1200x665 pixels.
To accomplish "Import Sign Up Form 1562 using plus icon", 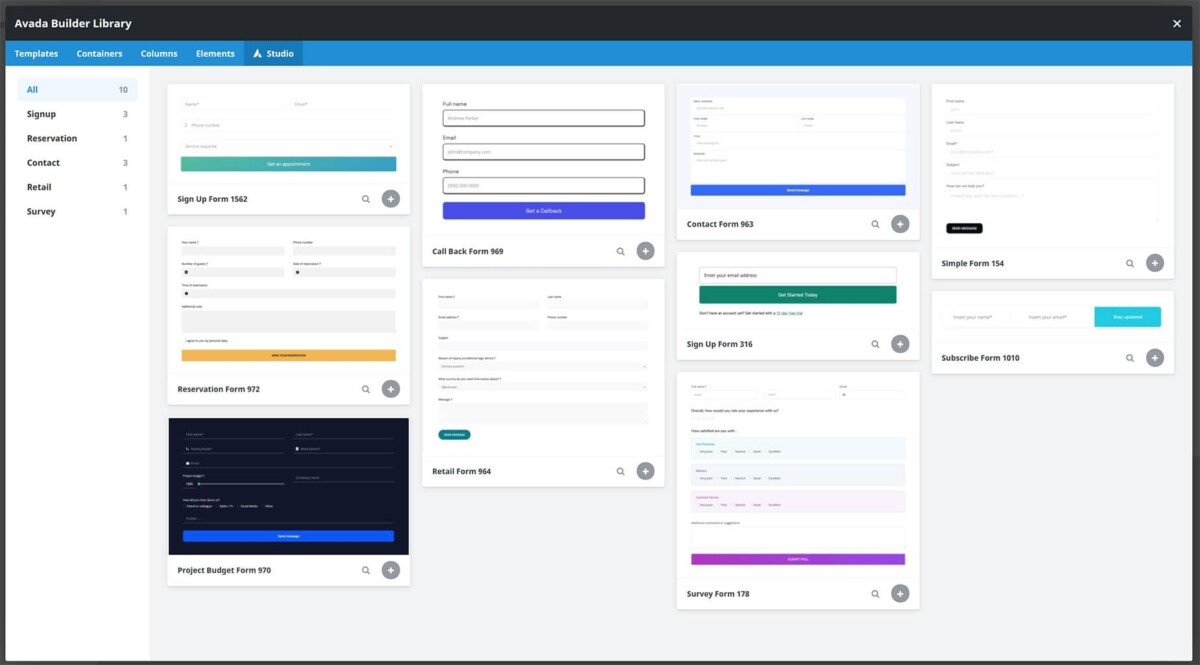I will [x=390, y=198].
